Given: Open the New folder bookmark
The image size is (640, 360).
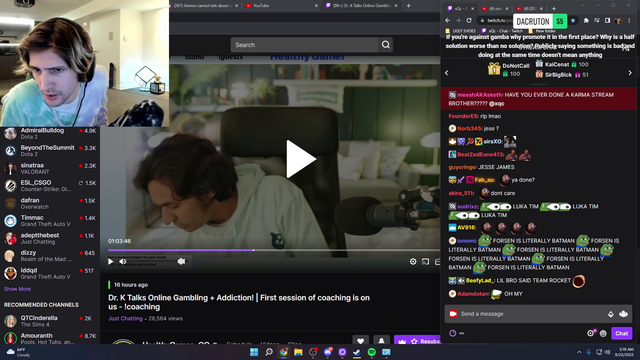Looking at the screenshot, I should [x=542, y=31].
